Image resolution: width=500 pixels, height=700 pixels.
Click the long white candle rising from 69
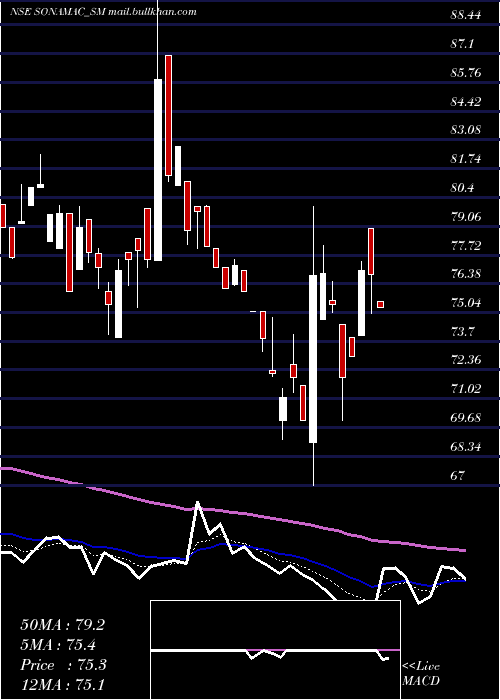313,359
